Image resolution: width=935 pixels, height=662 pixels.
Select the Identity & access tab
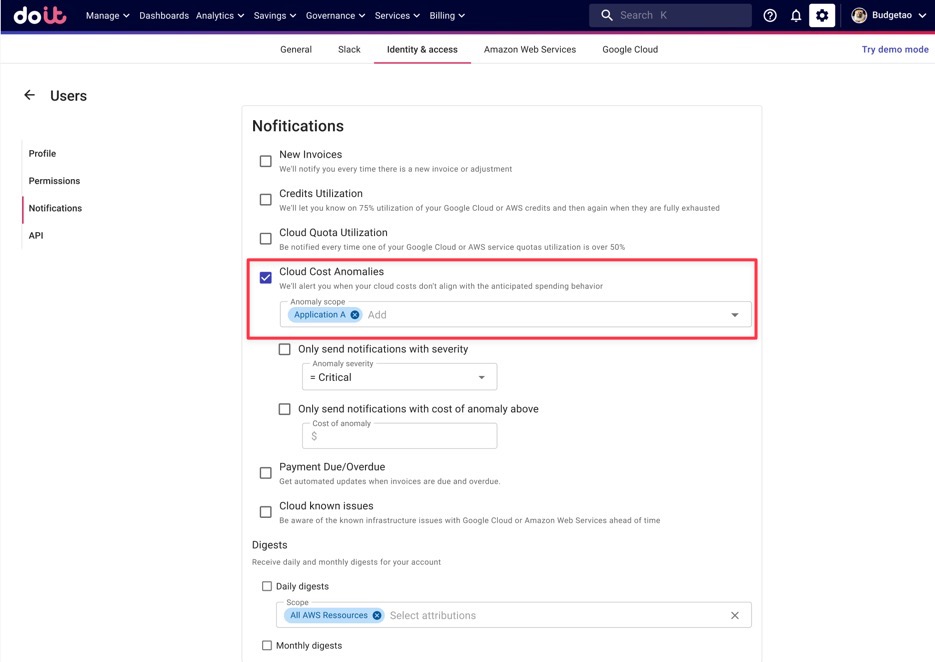[x=422, y=50]
